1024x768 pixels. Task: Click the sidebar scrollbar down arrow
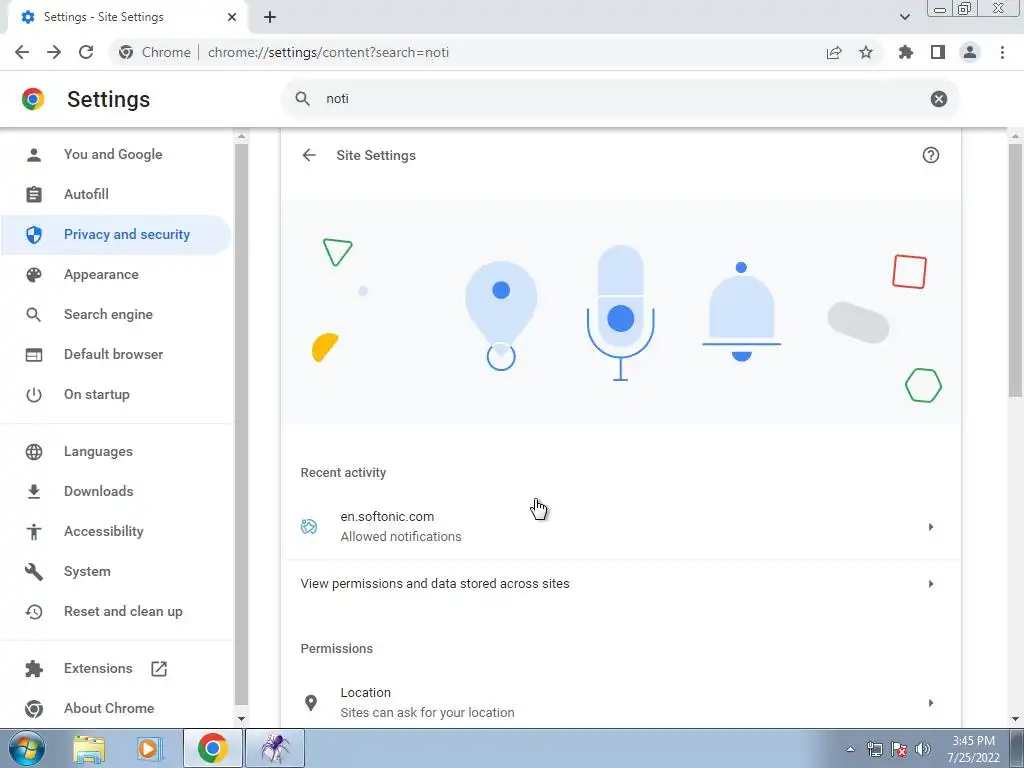coord(241,718)
